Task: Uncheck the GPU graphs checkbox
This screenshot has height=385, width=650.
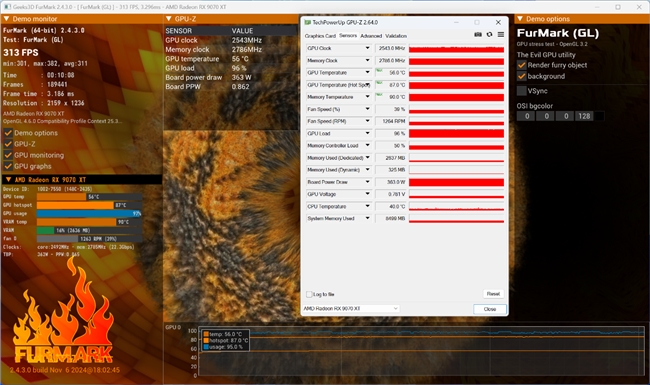Action: pos(8,166)
